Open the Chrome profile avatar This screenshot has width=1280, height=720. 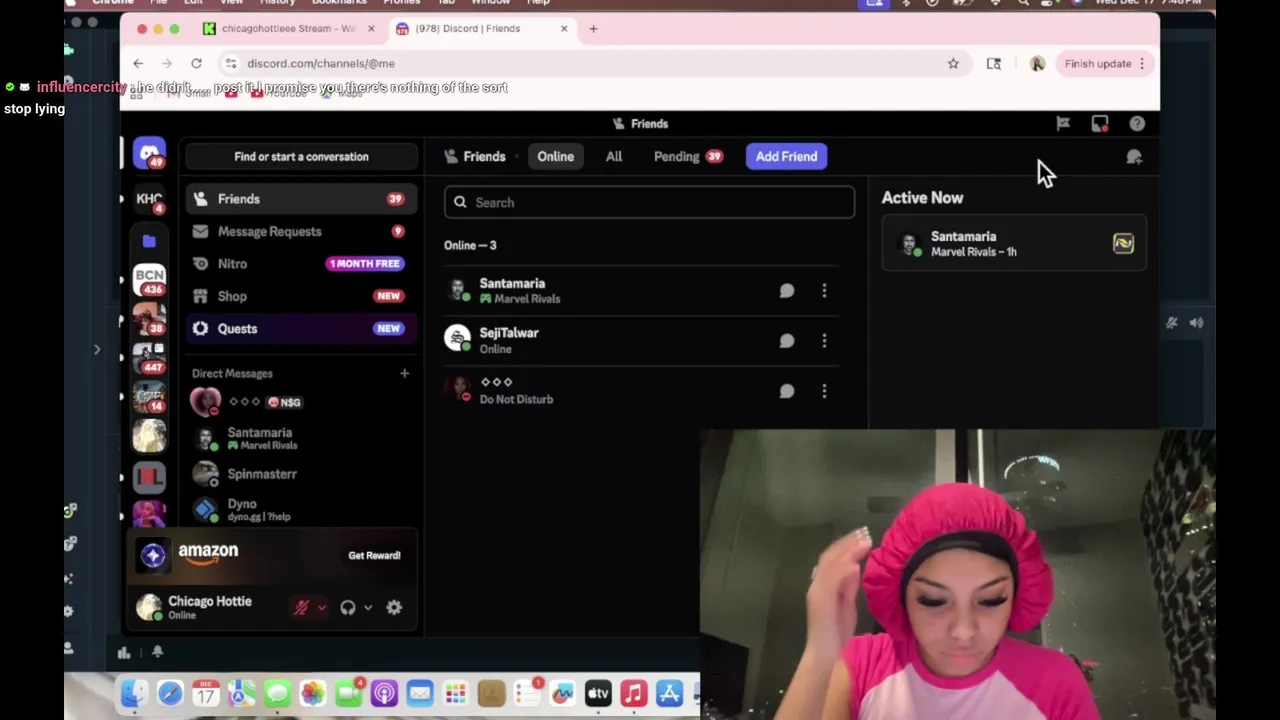tap(1037, 63)
